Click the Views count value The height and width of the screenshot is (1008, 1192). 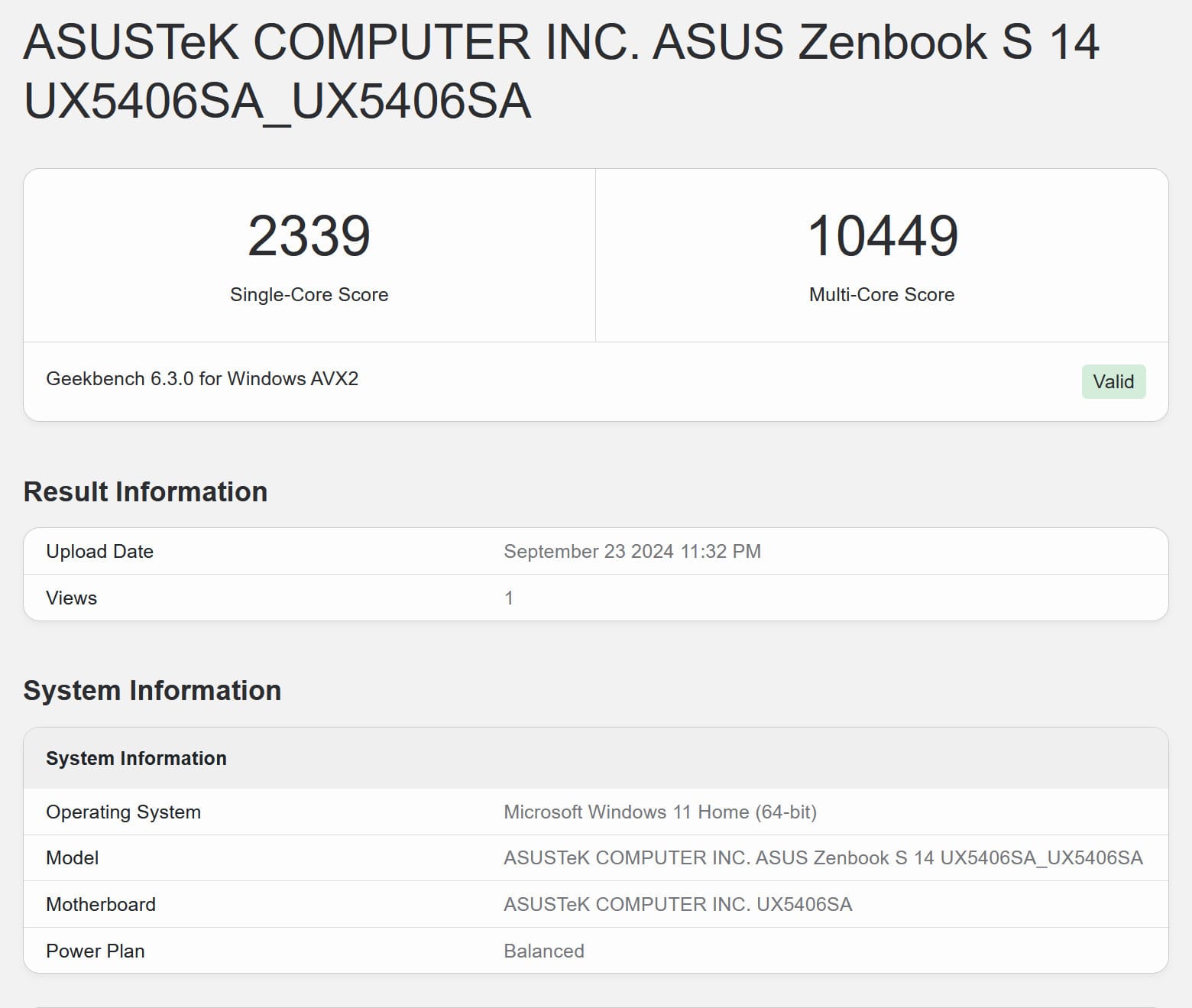(510, 598)
